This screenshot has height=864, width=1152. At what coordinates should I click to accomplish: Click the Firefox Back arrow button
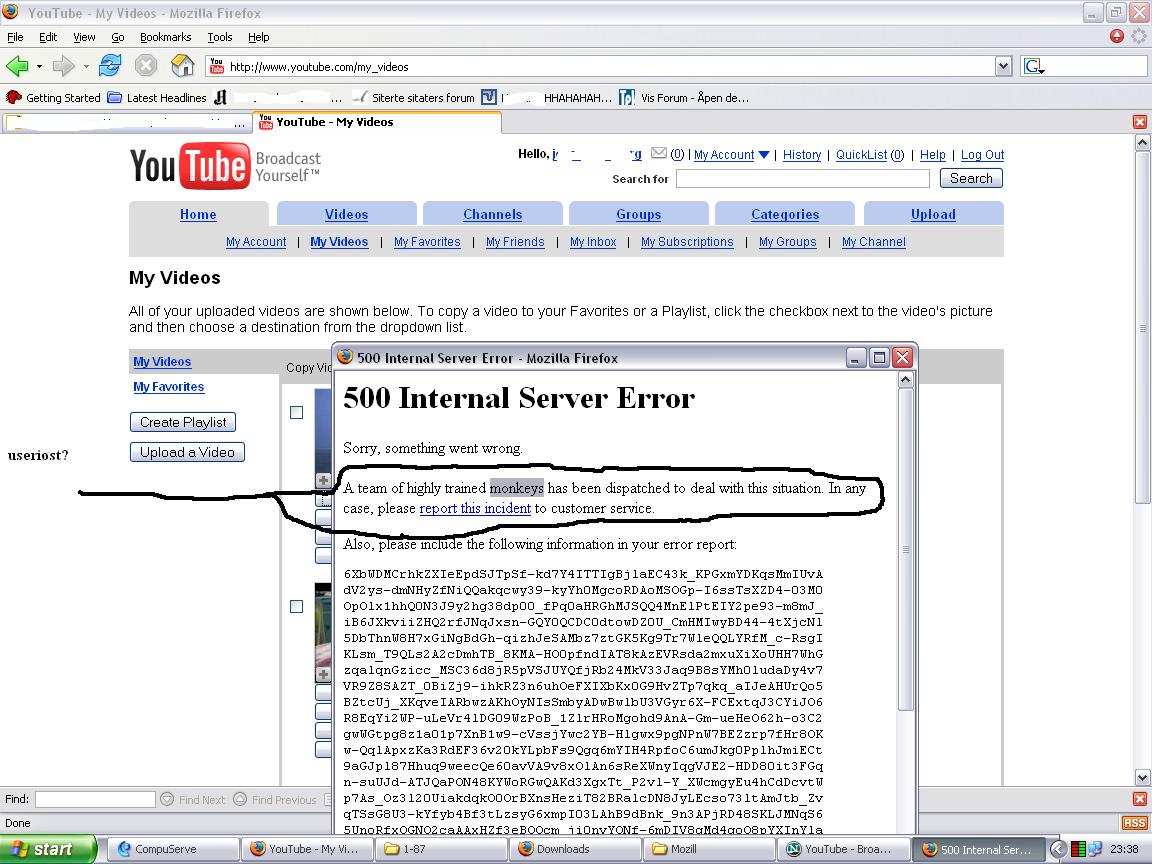point(18,66)
